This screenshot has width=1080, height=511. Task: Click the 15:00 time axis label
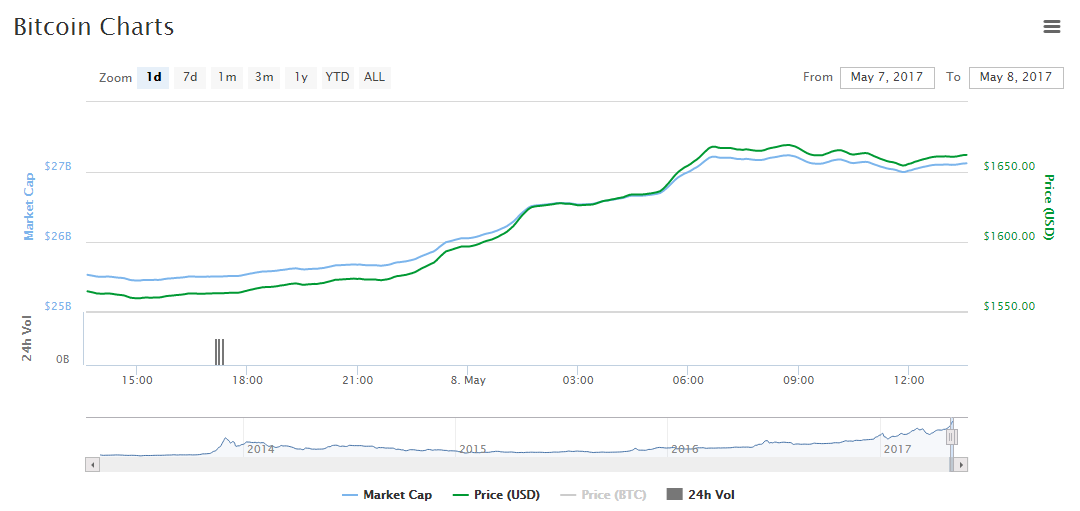click(136, 380)
